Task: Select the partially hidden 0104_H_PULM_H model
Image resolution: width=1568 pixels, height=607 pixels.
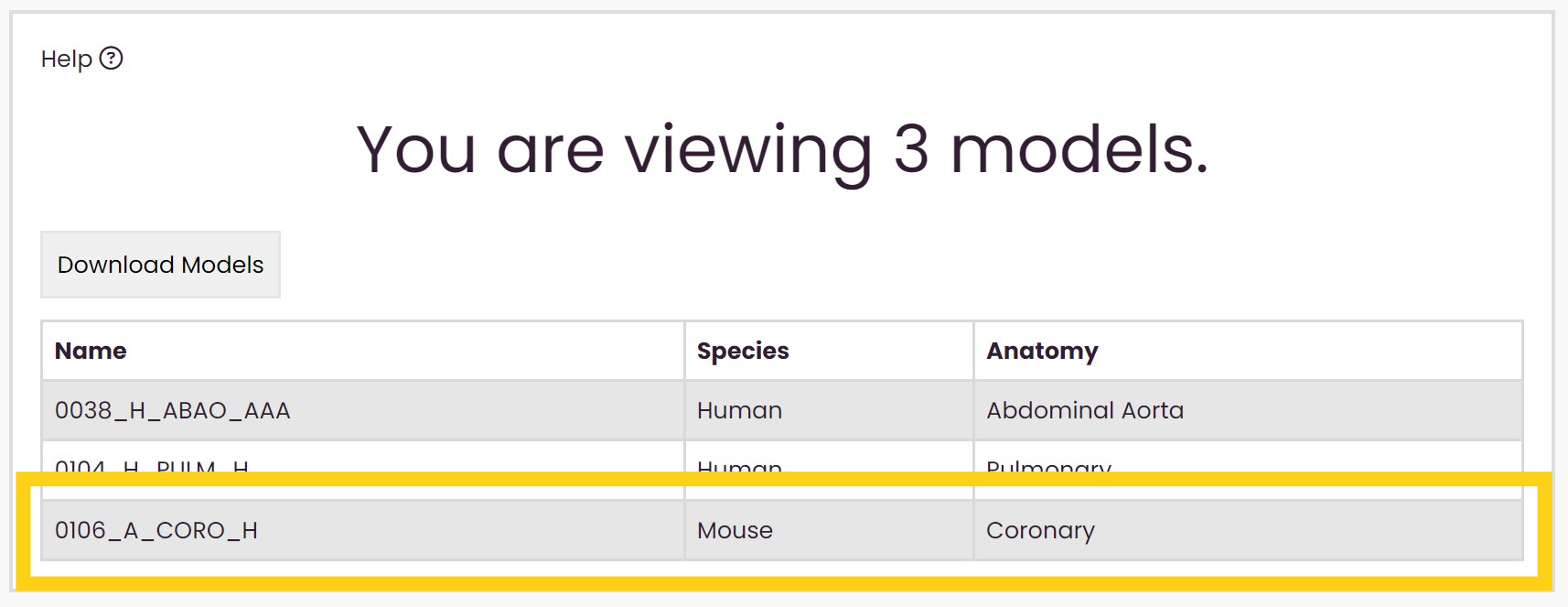Action: point(363,458)
